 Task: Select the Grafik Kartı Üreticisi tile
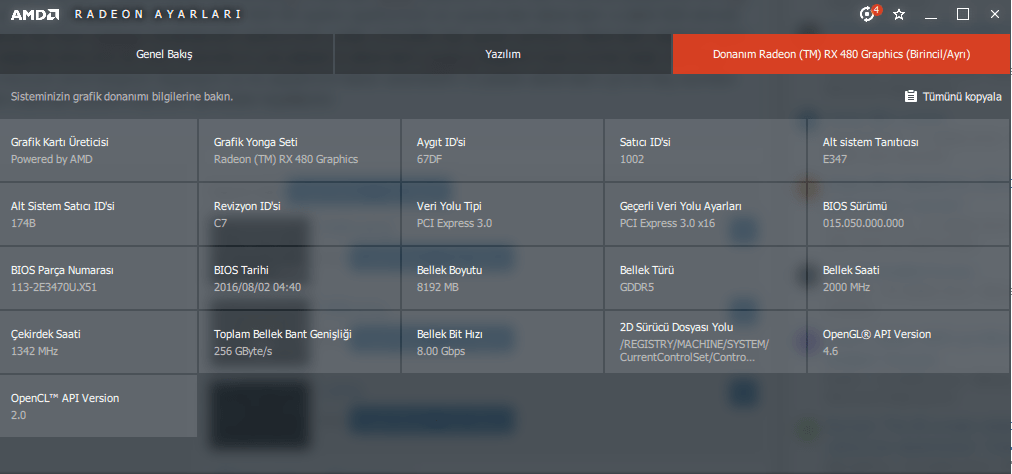coord(98,150)
